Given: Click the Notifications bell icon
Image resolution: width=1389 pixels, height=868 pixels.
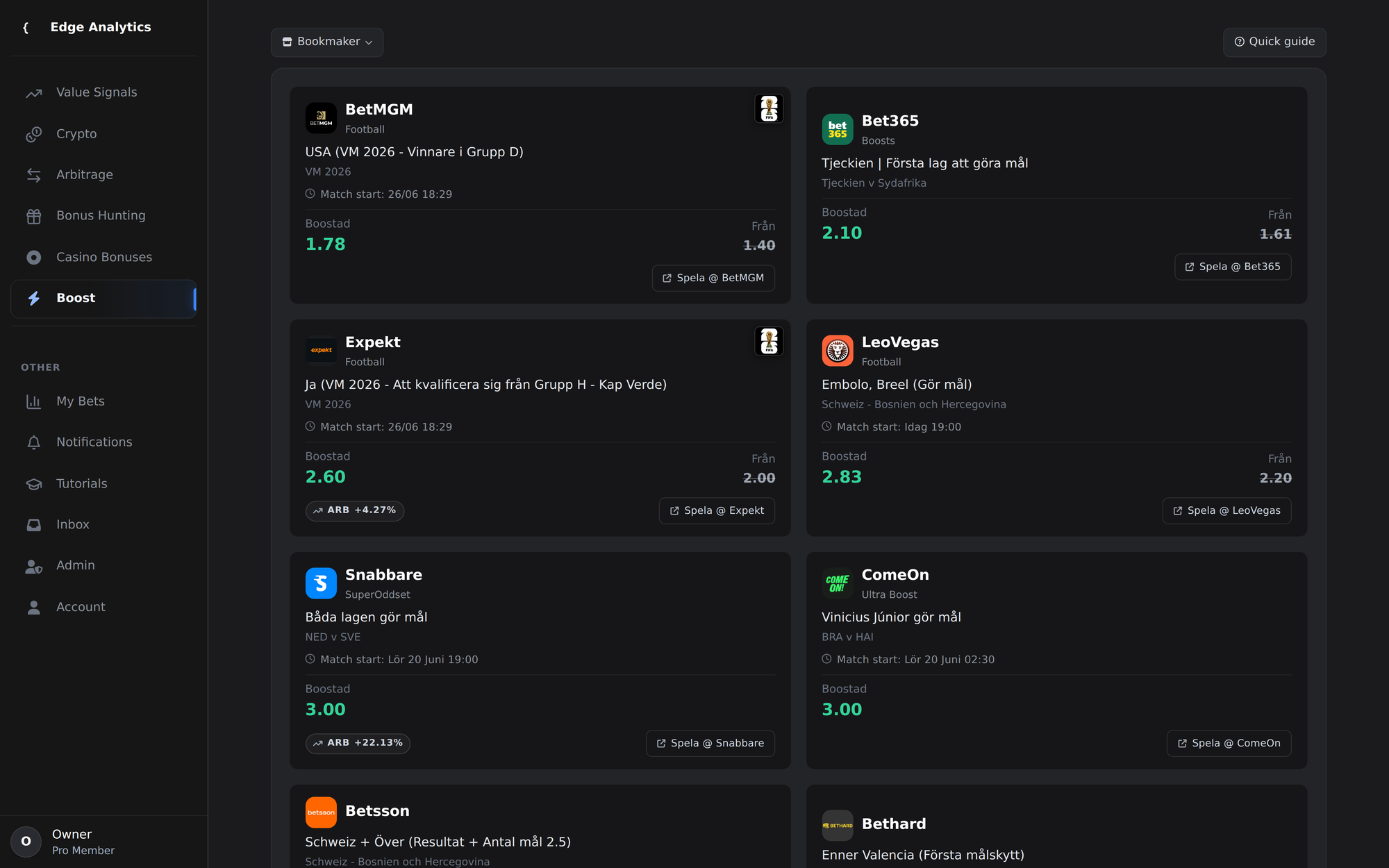Looking at the screenshot, I should (x=34, y=442).
